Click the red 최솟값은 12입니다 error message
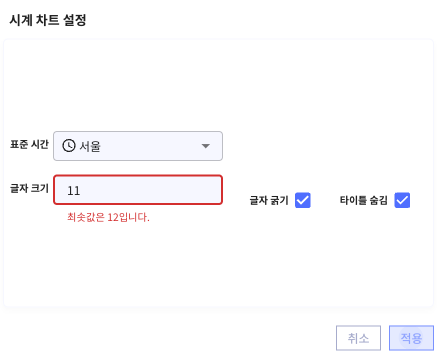This screenshot has height=362, width=438. click(108, 217)
